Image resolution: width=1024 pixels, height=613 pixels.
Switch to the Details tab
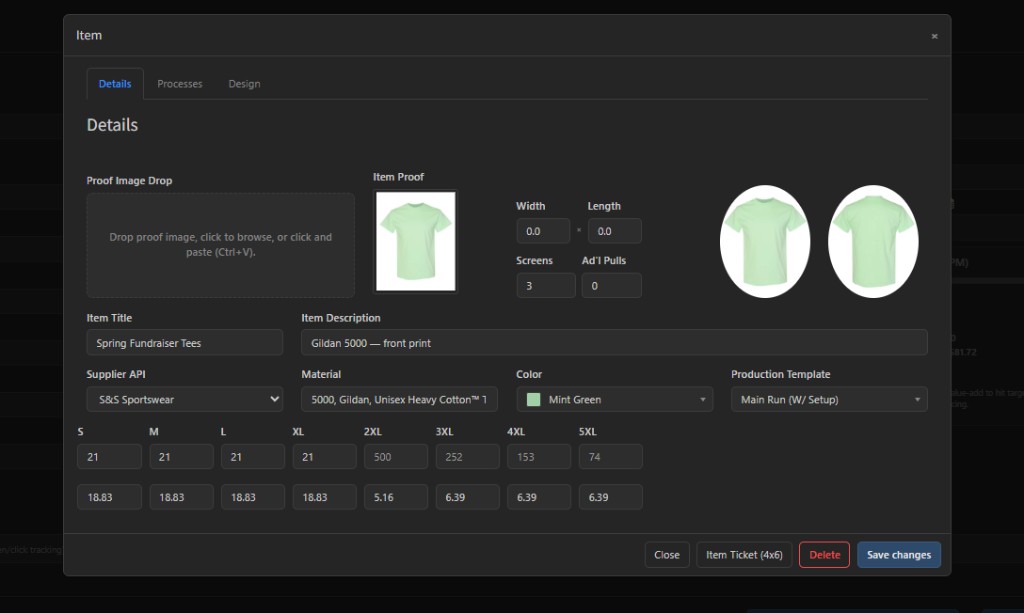pyautogui.click(x=115, y=84)
